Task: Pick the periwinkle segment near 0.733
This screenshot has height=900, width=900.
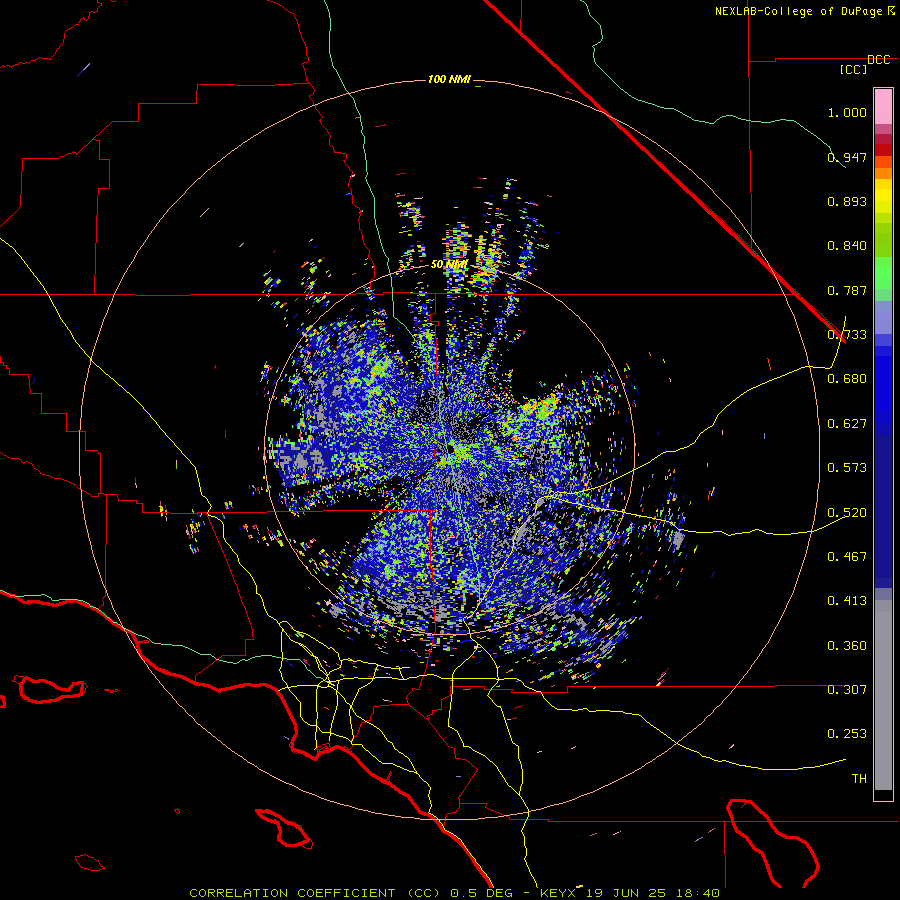Action: coord(883,317)
